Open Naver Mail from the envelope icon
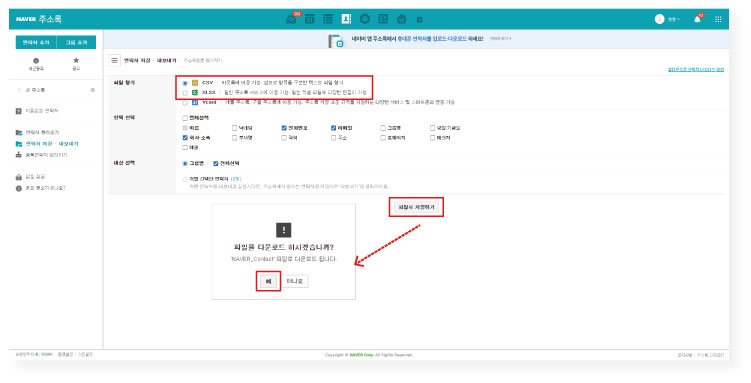Screen dimensions: 751x383 (291, 20)
